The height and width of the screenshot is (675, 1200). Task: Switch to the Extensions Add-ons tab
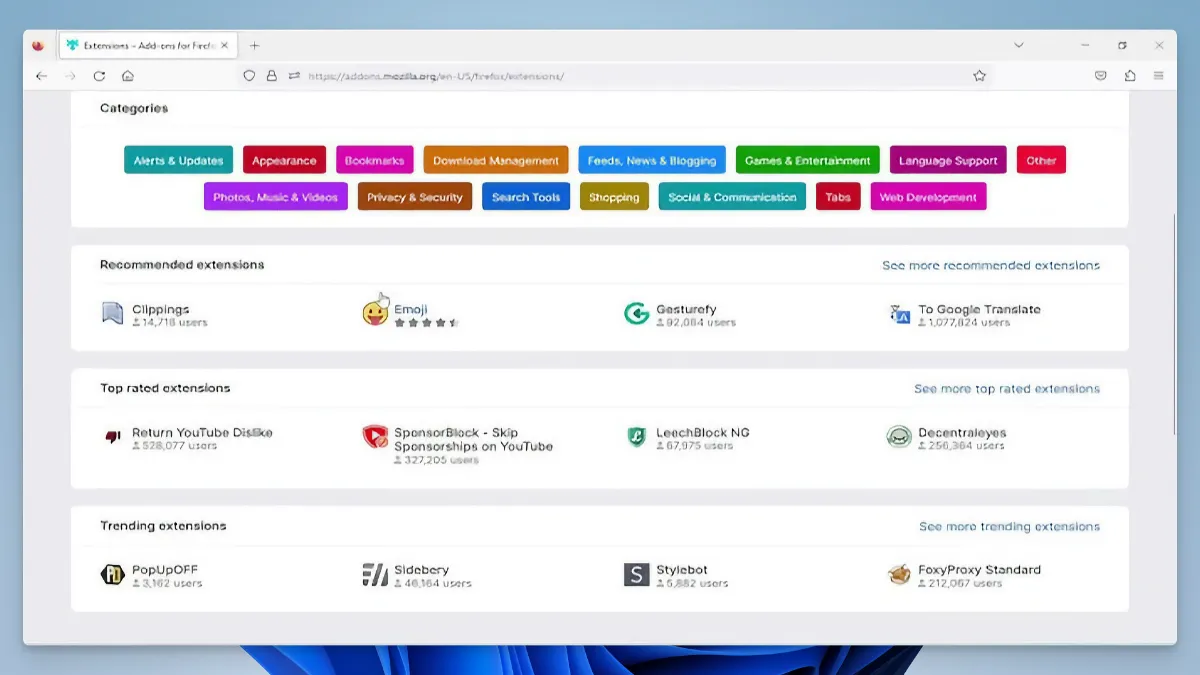click(x=140, y=46)
